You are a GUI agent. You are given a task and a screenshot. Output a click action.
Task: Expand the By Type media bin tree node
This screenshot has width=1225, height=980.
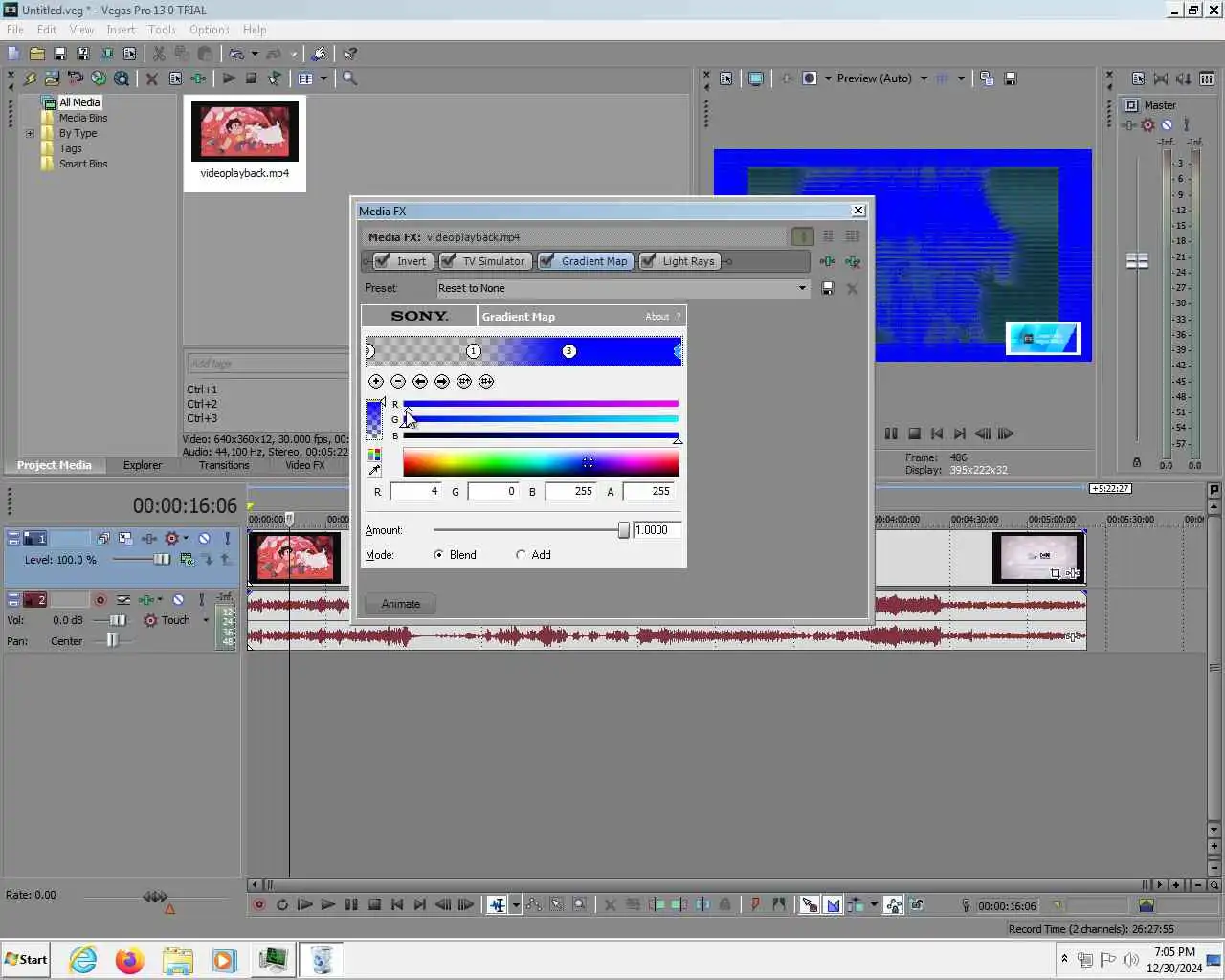(30, 134)
